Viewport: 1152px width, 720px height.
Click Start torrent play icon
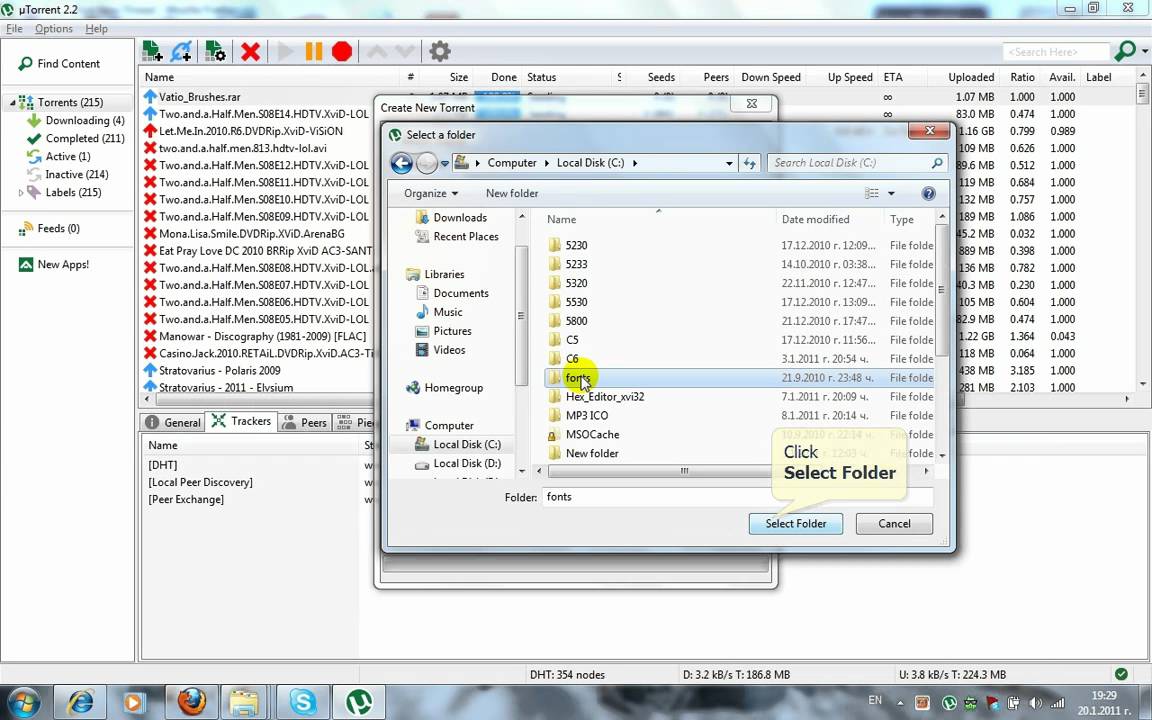[x=286, y=51]
